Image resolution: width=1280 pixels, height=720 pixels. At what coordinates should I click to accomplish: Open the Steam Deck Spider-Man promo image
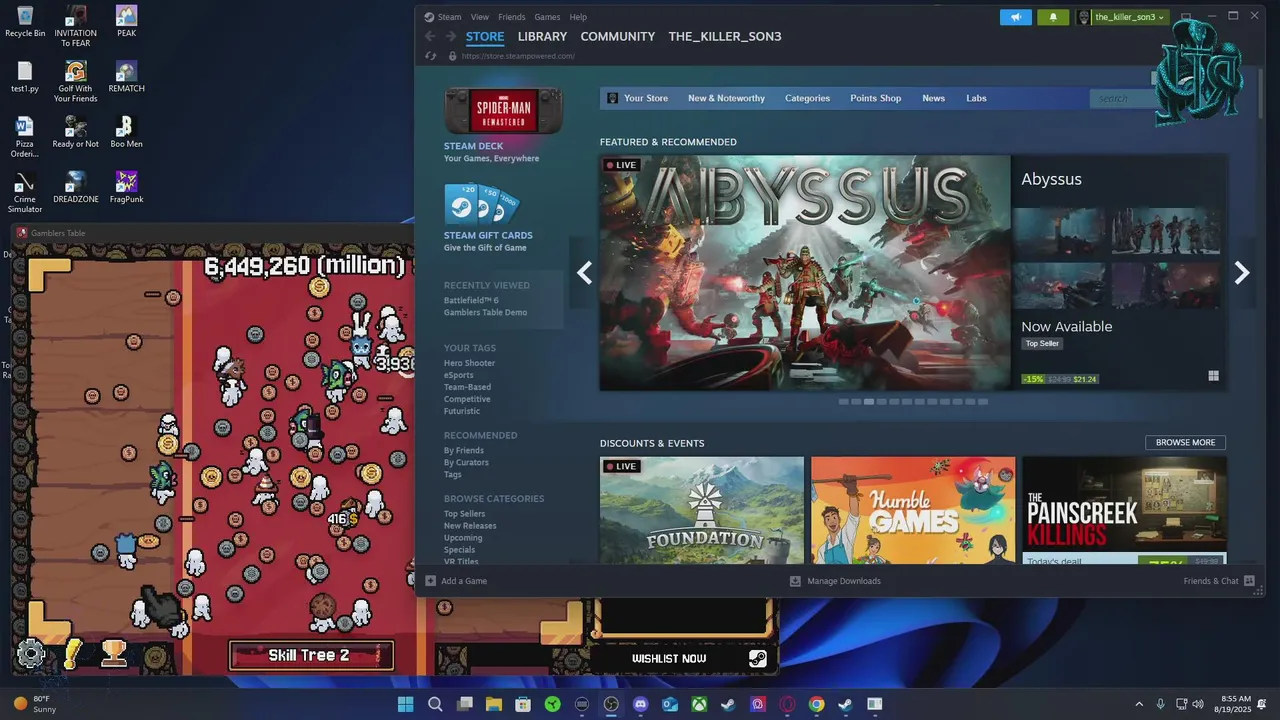click(503, 111)
